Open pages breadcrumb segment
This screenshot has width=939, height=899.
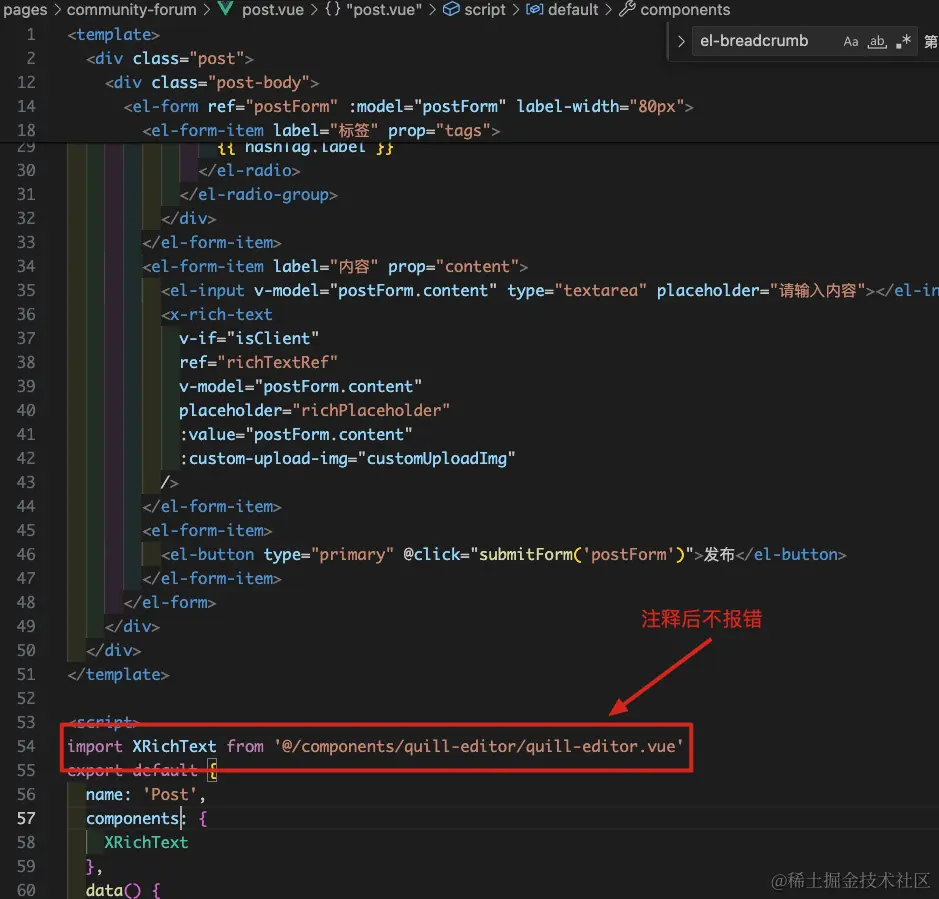tap(25, 10)
